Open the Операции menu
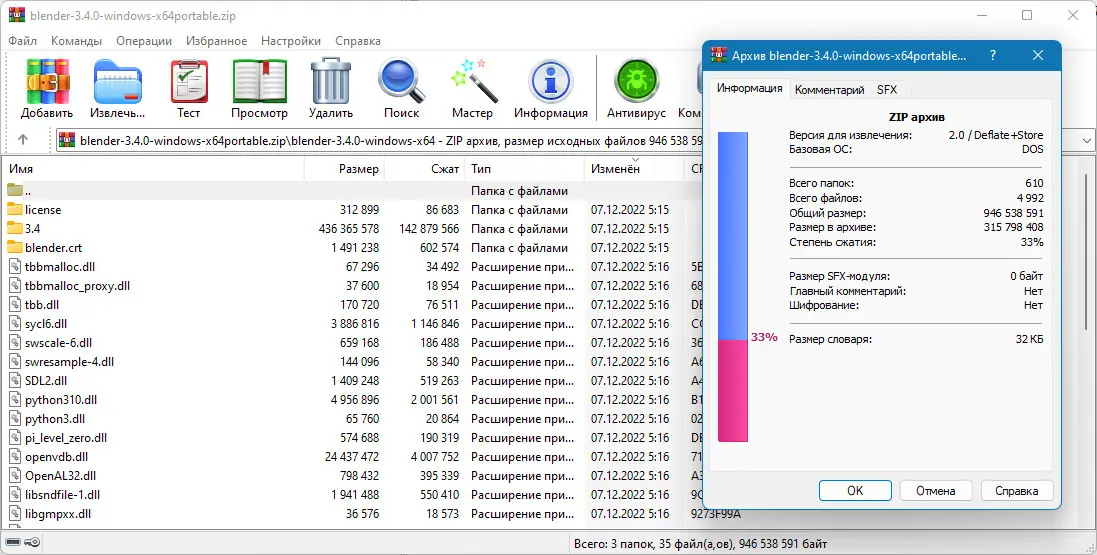The height and width of the screenshot is (555, 1097). pyautogui.click(x=143, y=41)
